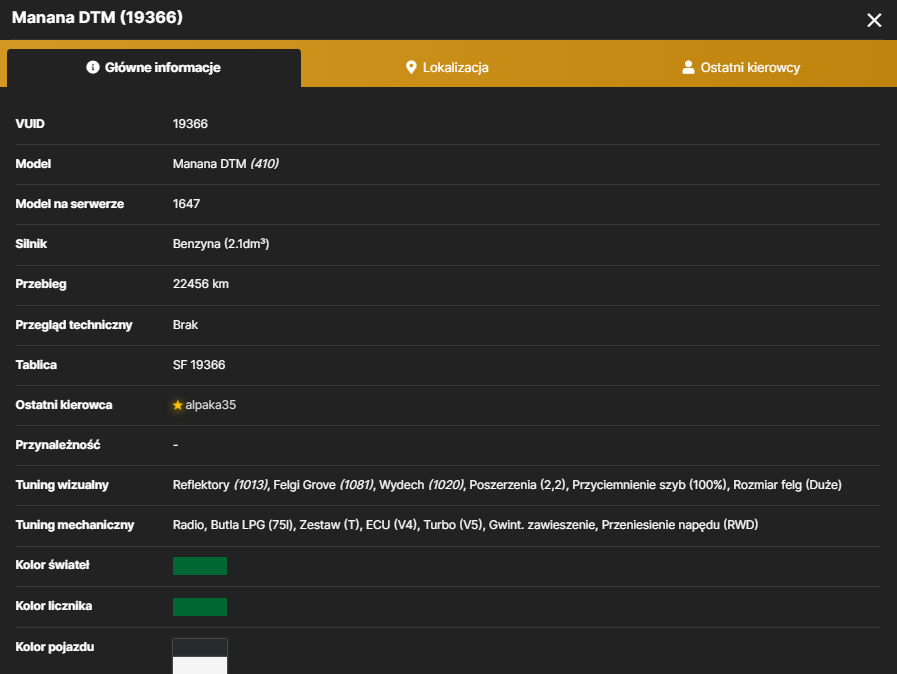Click the plate number SF 19366

pos(199,365)
